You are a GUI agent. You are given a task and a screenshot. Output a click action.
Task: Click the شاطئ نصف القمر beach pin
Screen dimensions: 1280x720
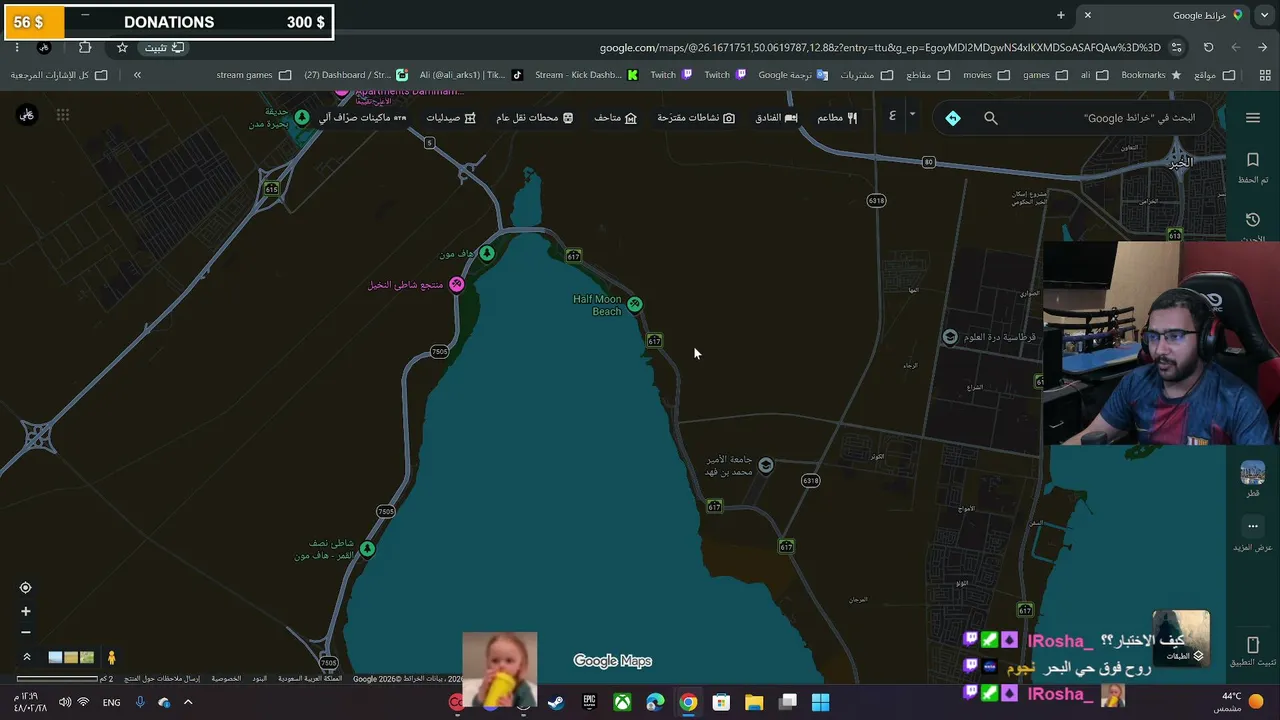(368, 549)
